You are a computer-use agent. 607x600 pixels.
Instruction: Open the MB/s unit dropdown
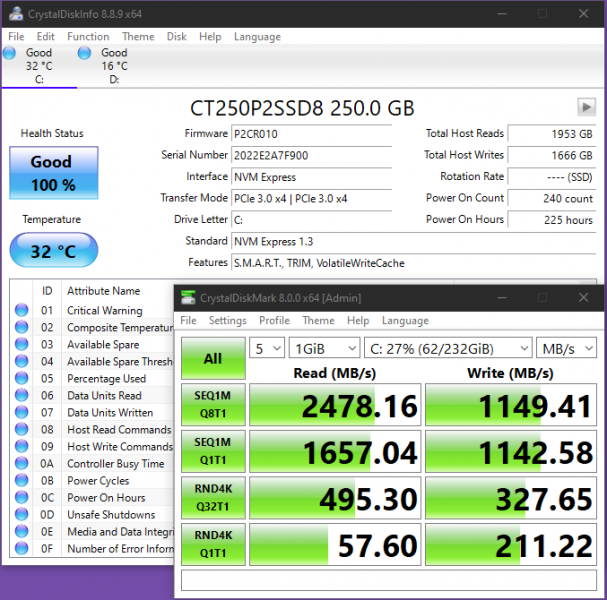566,348
